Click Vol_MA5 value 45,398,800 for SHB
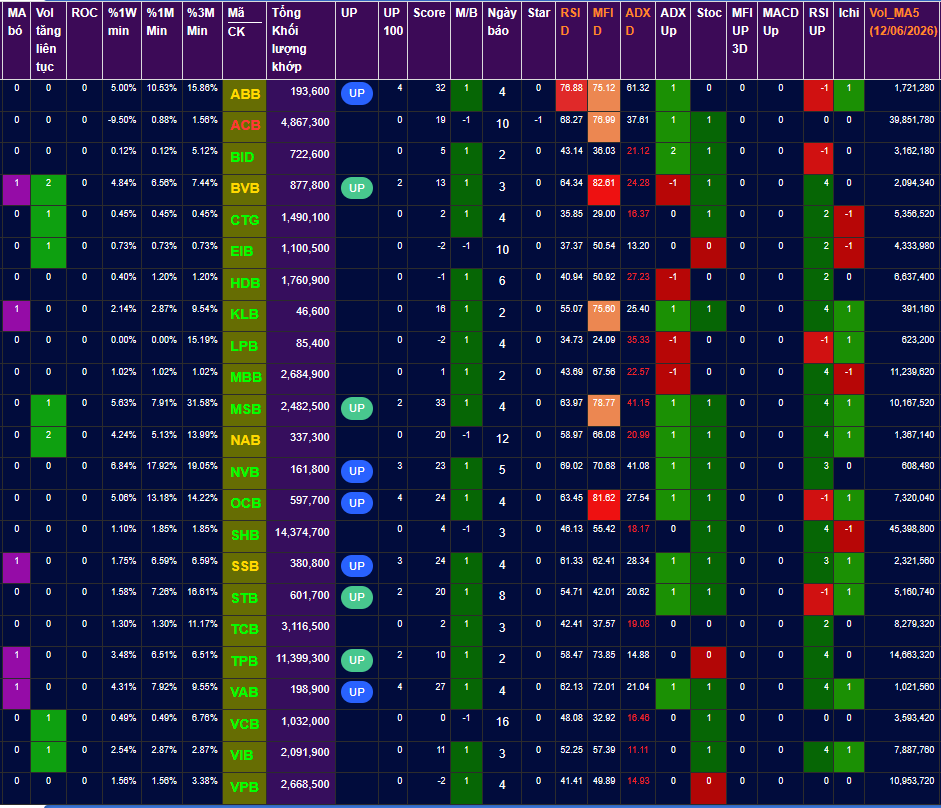This screenshot has width=941, height=808. pos(912,529)
